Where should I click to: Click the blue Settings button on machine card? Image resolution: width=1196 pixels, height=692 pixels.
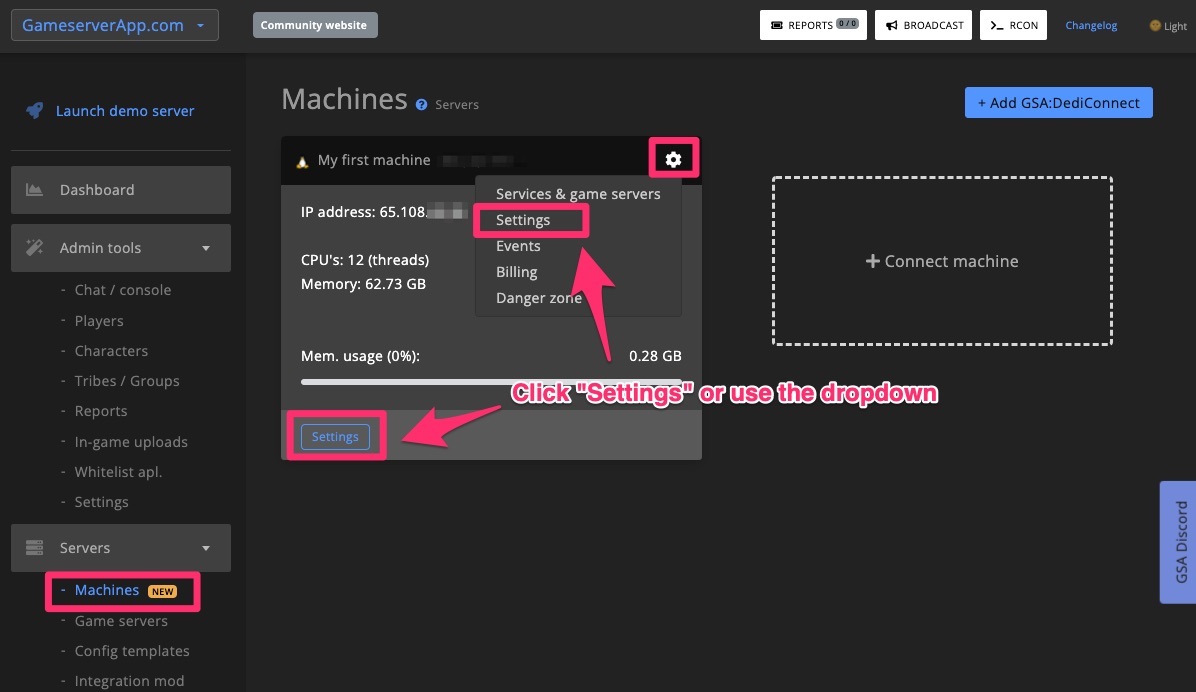click(x=335, y=436)
